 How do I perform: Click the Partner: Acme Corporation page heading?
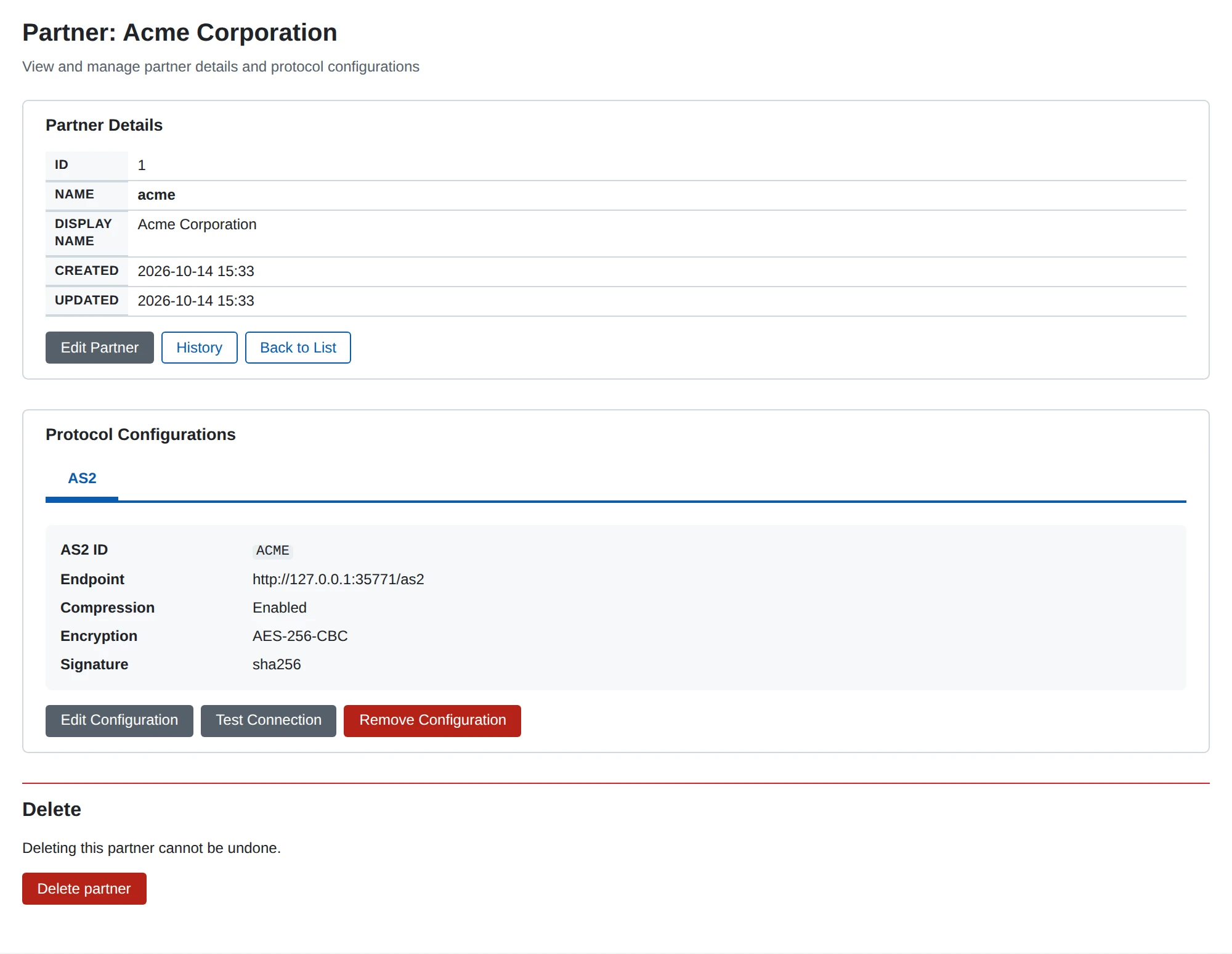(179, 33)
